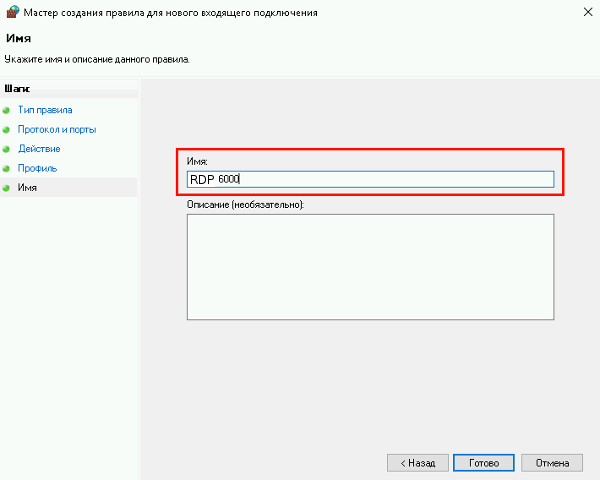Viewport: 600px width, 480px height.
Task: Click the Имя: label above the name field
Action: point(197,160)
